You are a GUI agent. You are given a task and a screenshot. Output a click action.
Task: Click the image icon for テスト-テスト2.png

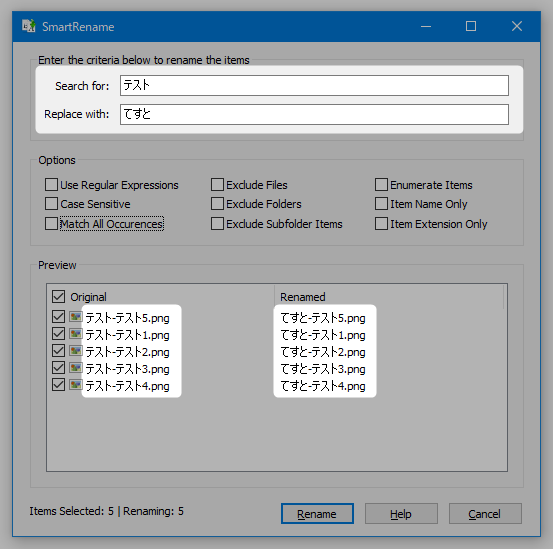(x=75, y=350)
